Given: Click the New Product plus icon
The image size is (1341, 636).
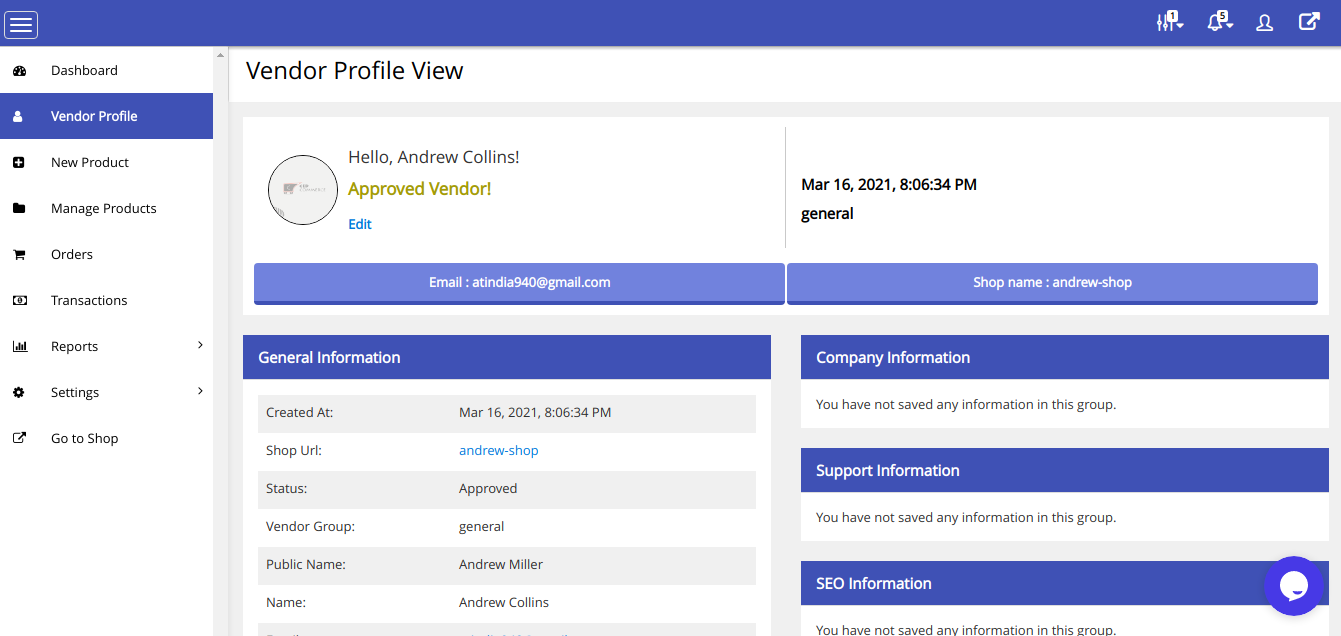Looking at the screenshot, I should [x=19, y=163].
